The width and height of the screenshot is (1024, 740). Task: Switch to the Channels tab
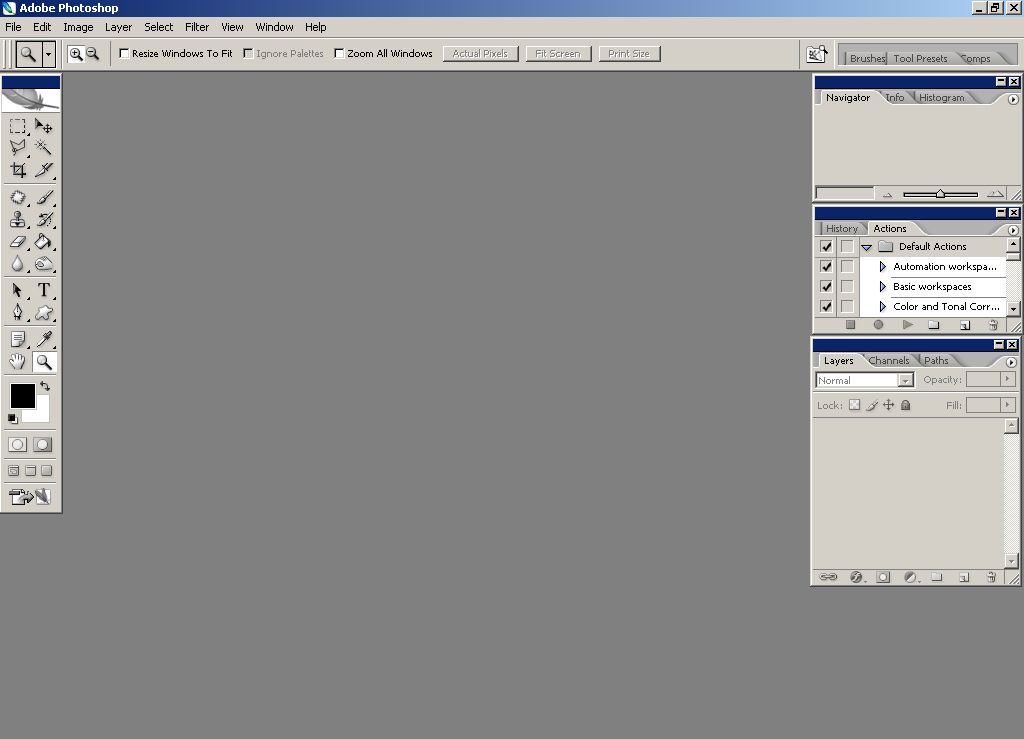click(889, 360)
